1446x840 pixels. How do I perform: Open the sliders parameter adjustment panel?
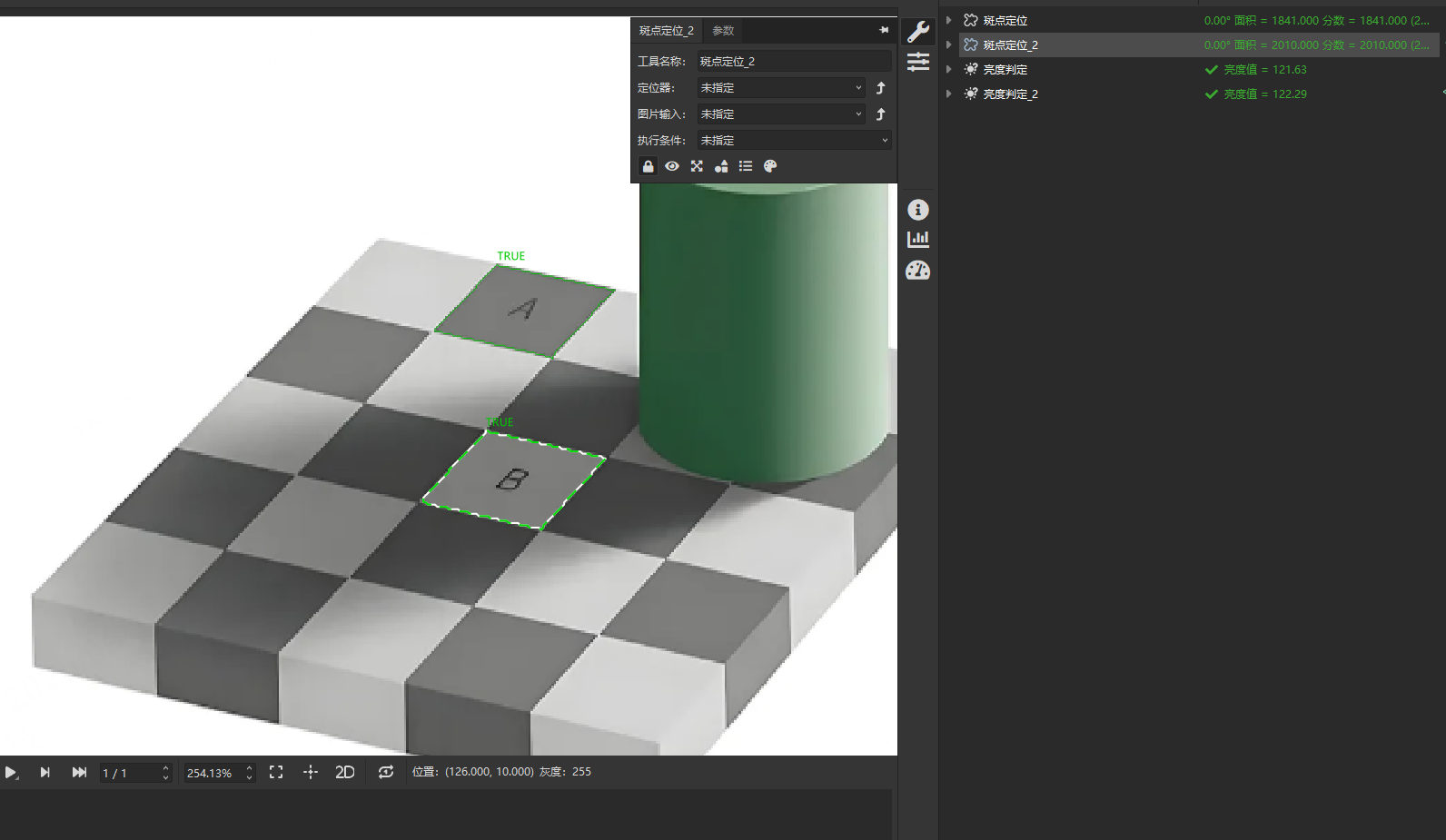point(918,62)
